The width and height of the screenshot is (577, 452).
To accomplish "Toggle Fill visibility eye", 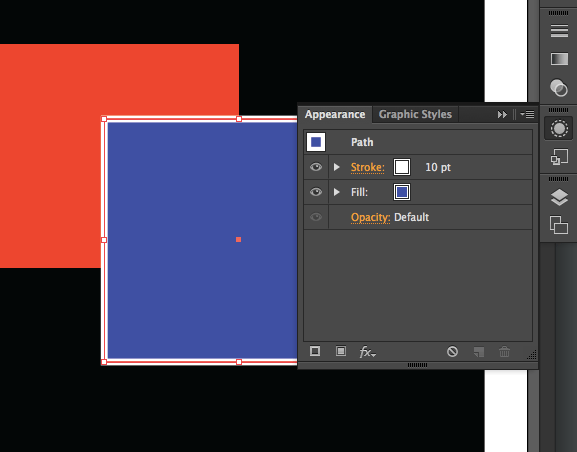I will (x=316, y=192).
